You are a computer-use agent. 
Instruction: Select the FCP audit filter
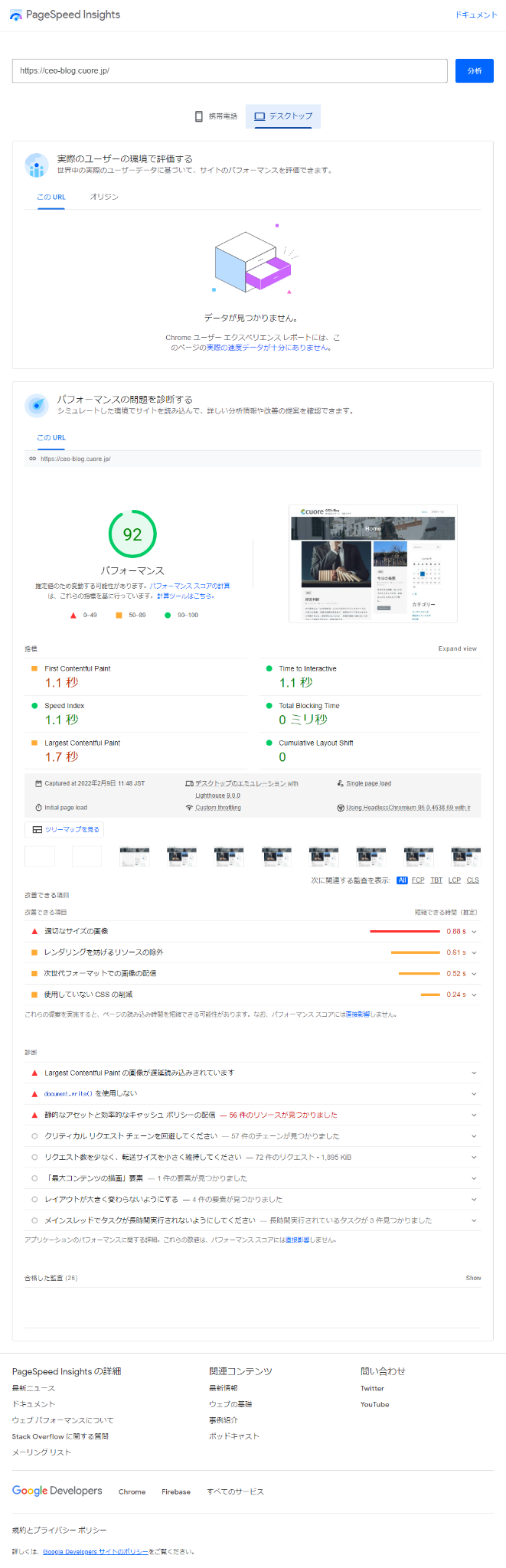pos(418,880)
